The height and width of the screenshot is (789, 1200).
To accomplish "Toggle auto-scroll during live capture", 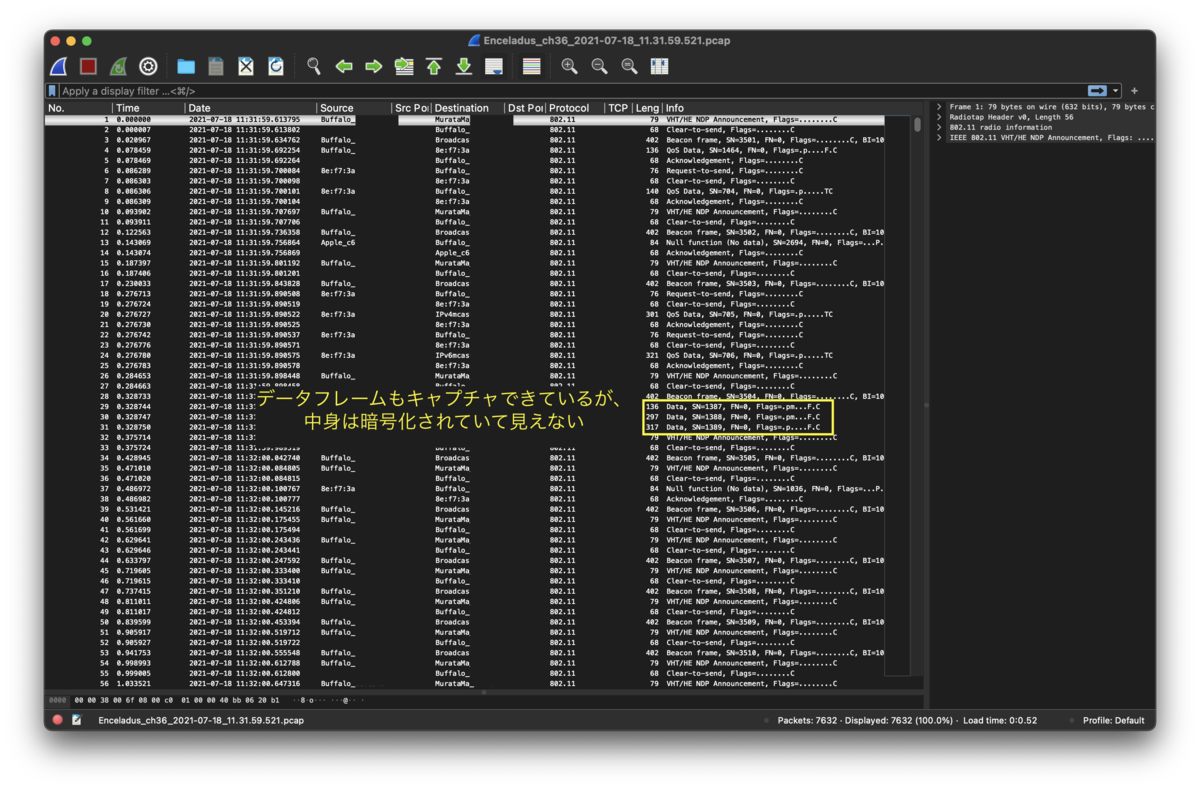I will pyautogui.click(x=494, y=67).
